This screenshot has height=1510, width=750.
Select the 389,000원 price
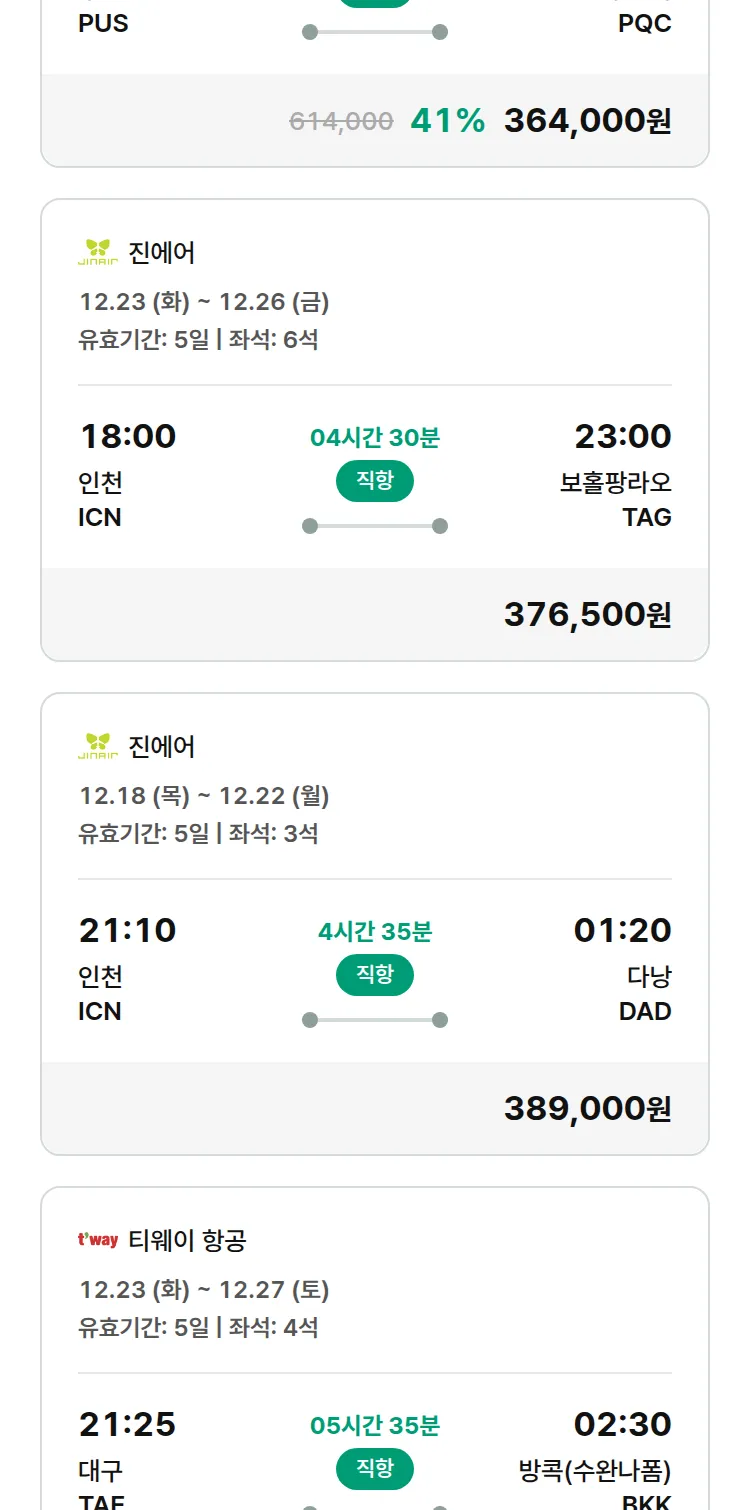coord(587,1108)
